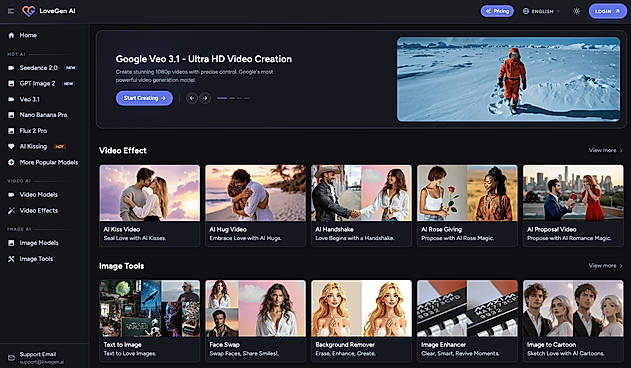Click 'Love Begins with a Handshake.' caption
631x368 pixels.
pyautogui.click(x=355, y=238)
